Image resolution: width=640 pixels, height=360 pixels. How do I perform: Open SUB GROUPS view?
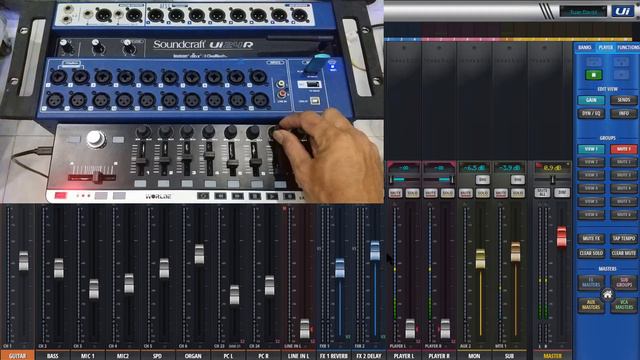(x=624, y=282)
